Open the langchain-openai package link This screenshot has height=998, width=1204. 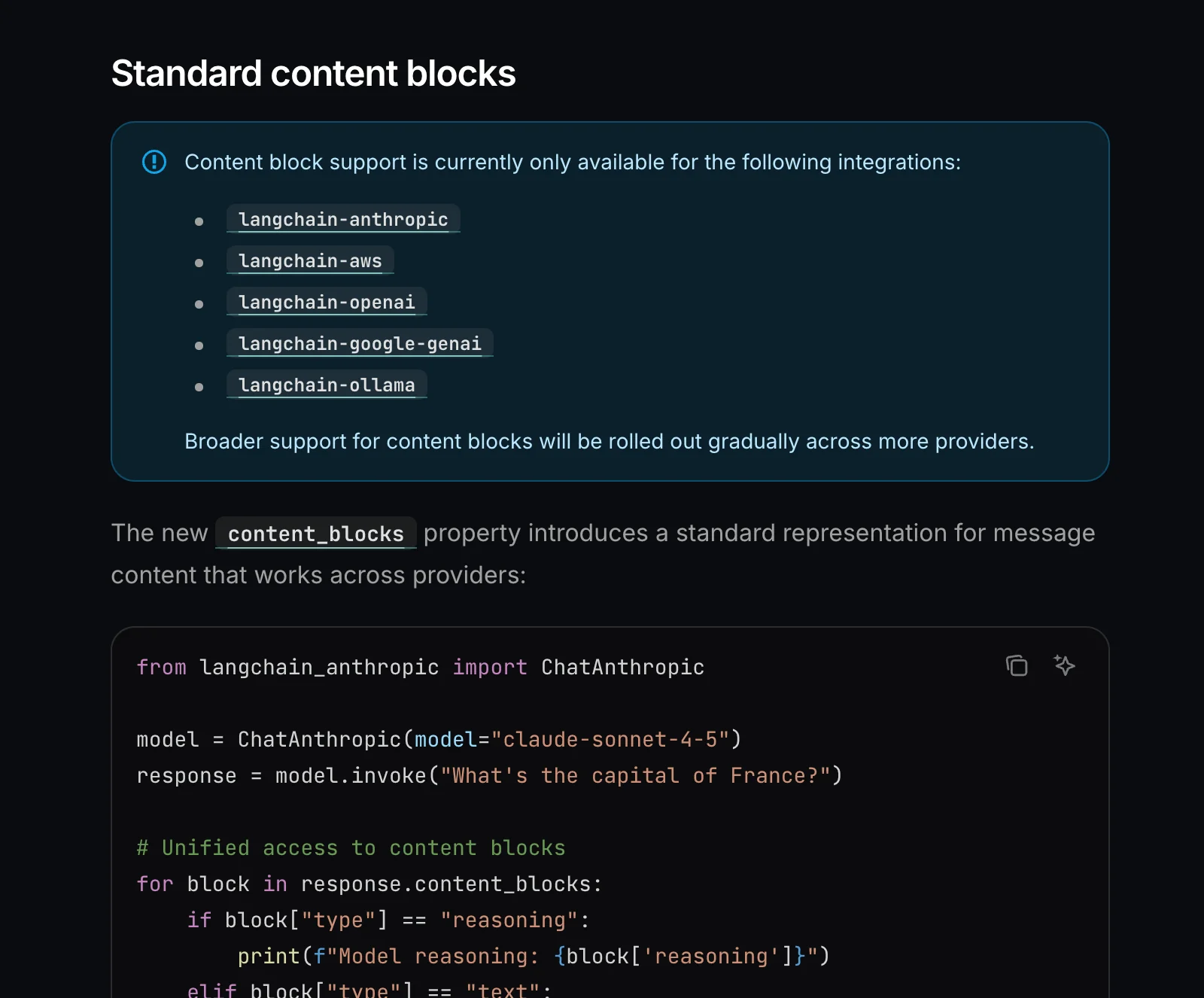[x=327, y=302]
